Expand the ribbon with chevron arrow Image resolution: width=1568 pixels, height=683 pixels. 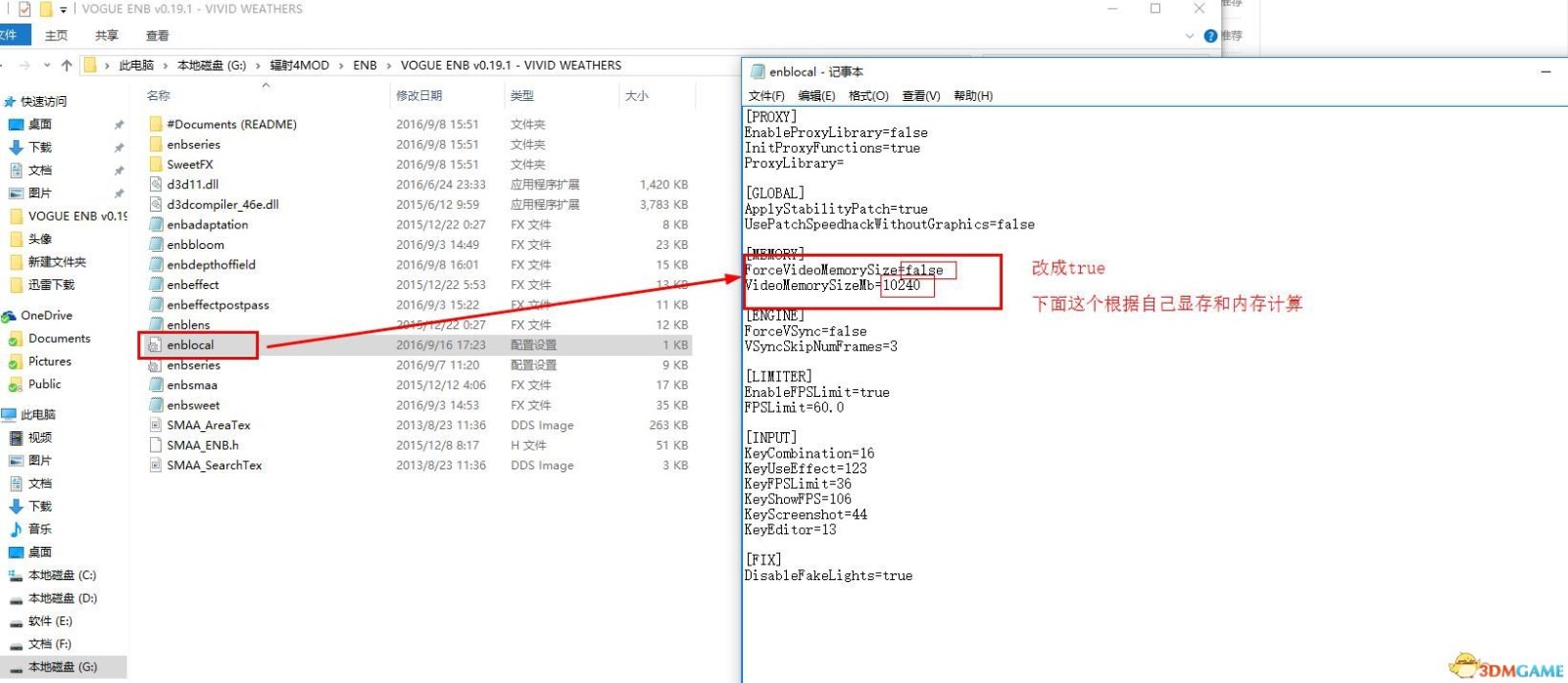[x=1189, y=36]
